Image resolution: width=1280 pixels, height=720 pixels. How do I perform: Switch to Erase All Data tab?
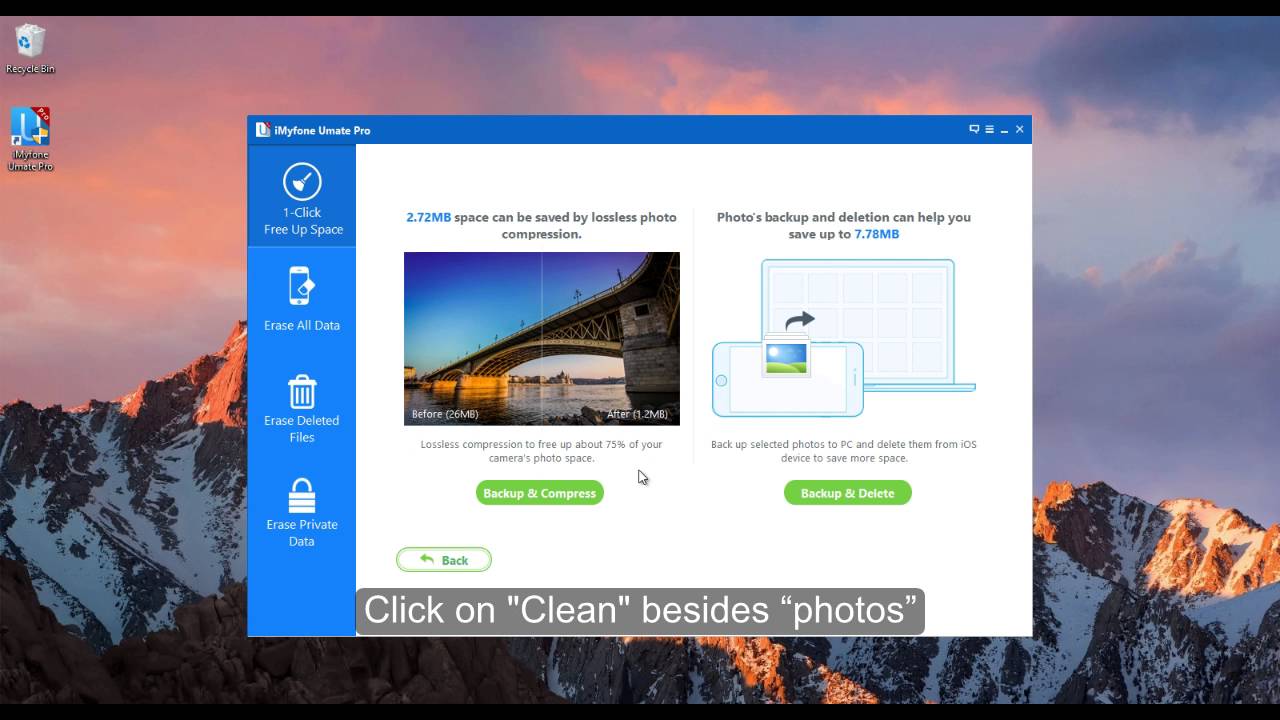[302, 298]
